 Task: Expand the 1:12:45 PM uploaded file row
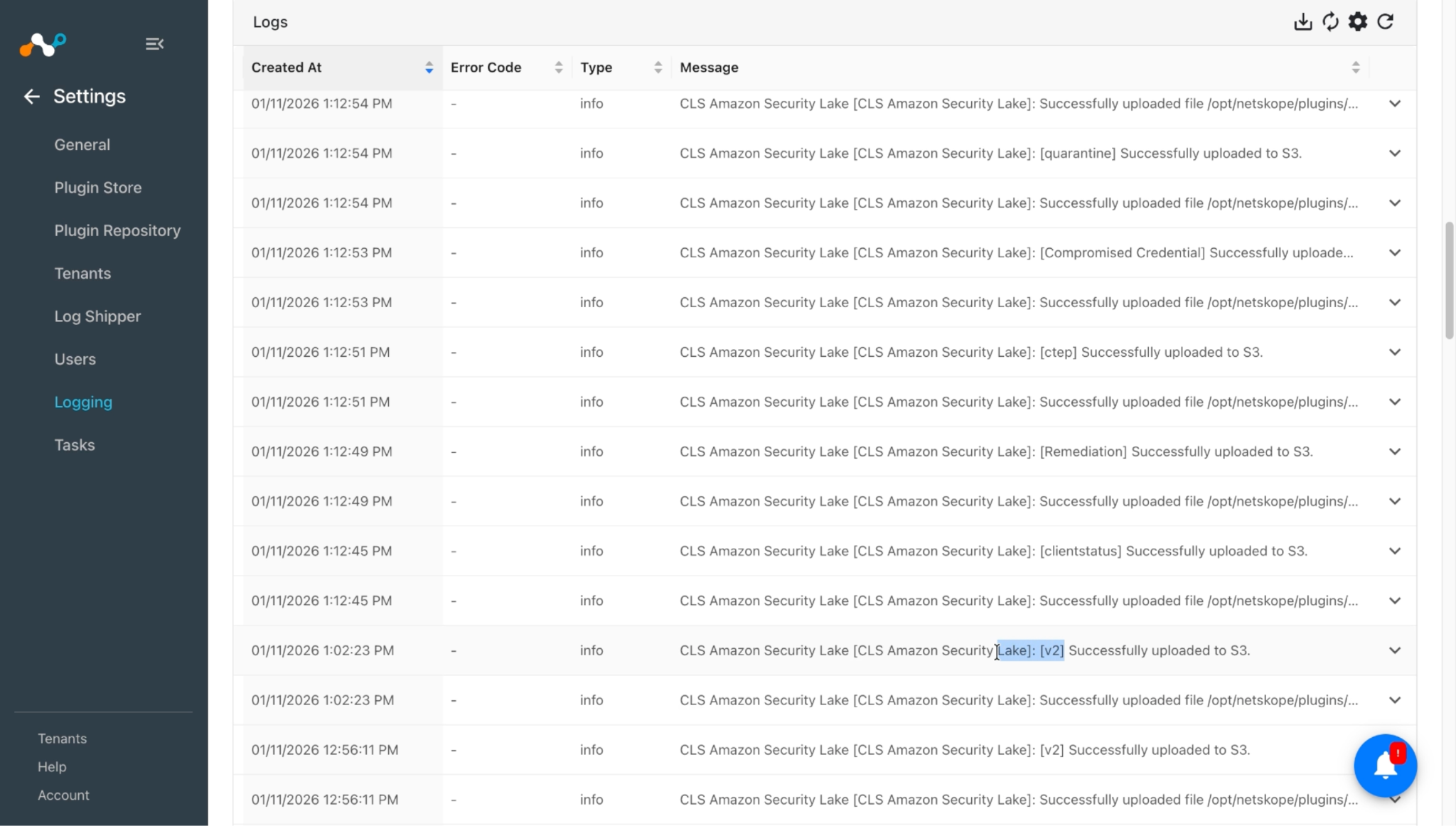tap(1395, 601)
